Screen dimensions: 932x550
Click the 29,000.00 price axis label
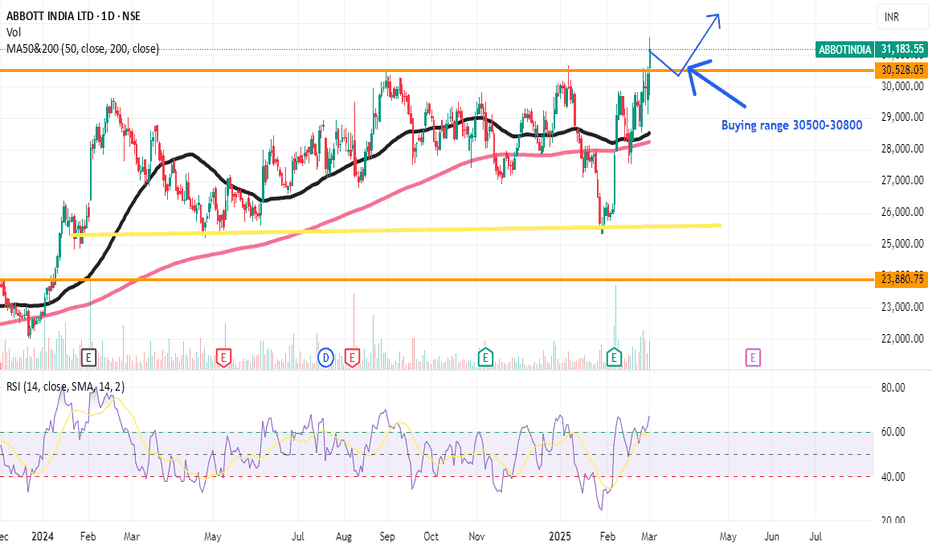(902, 117)
